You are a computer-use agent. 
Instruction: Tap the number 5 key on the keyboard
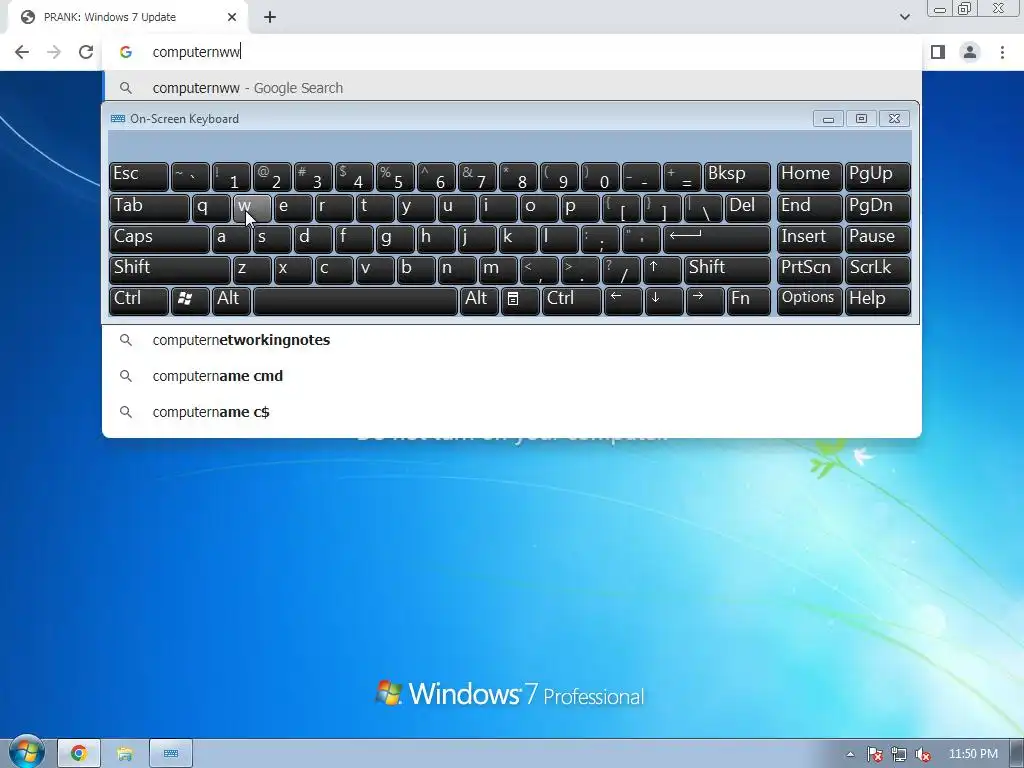tap(395, 176)
